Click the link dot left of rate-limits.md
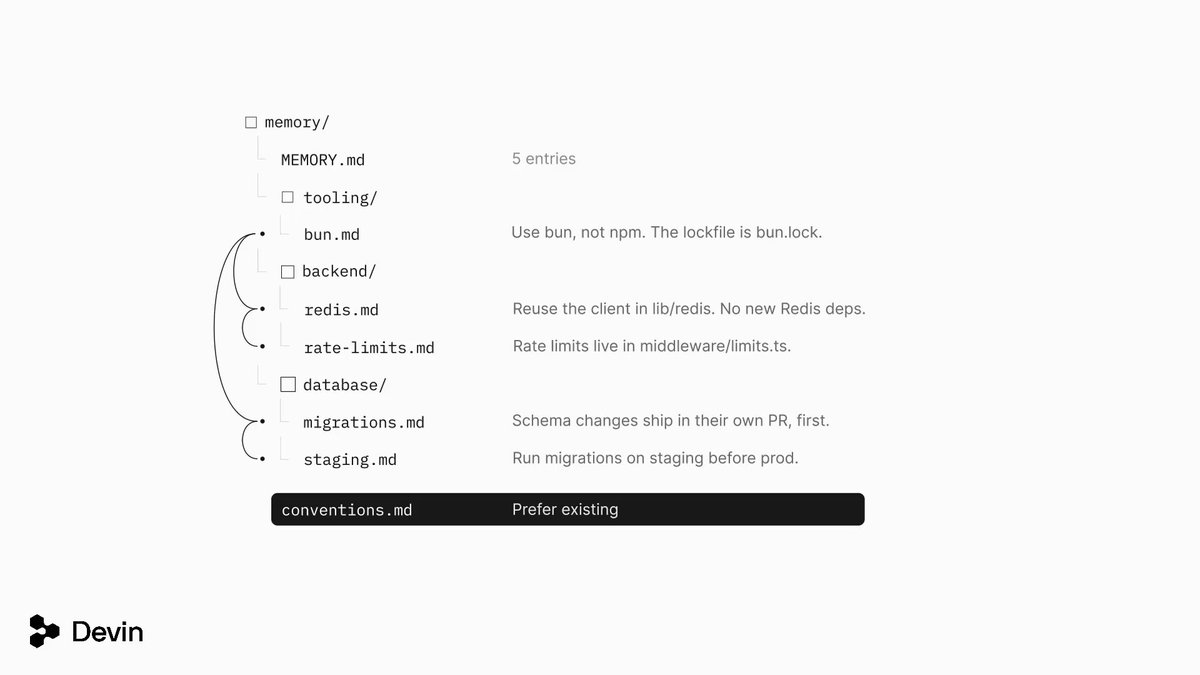Image resolution: width=1200 pixels, height=675 pixels. 262,347
